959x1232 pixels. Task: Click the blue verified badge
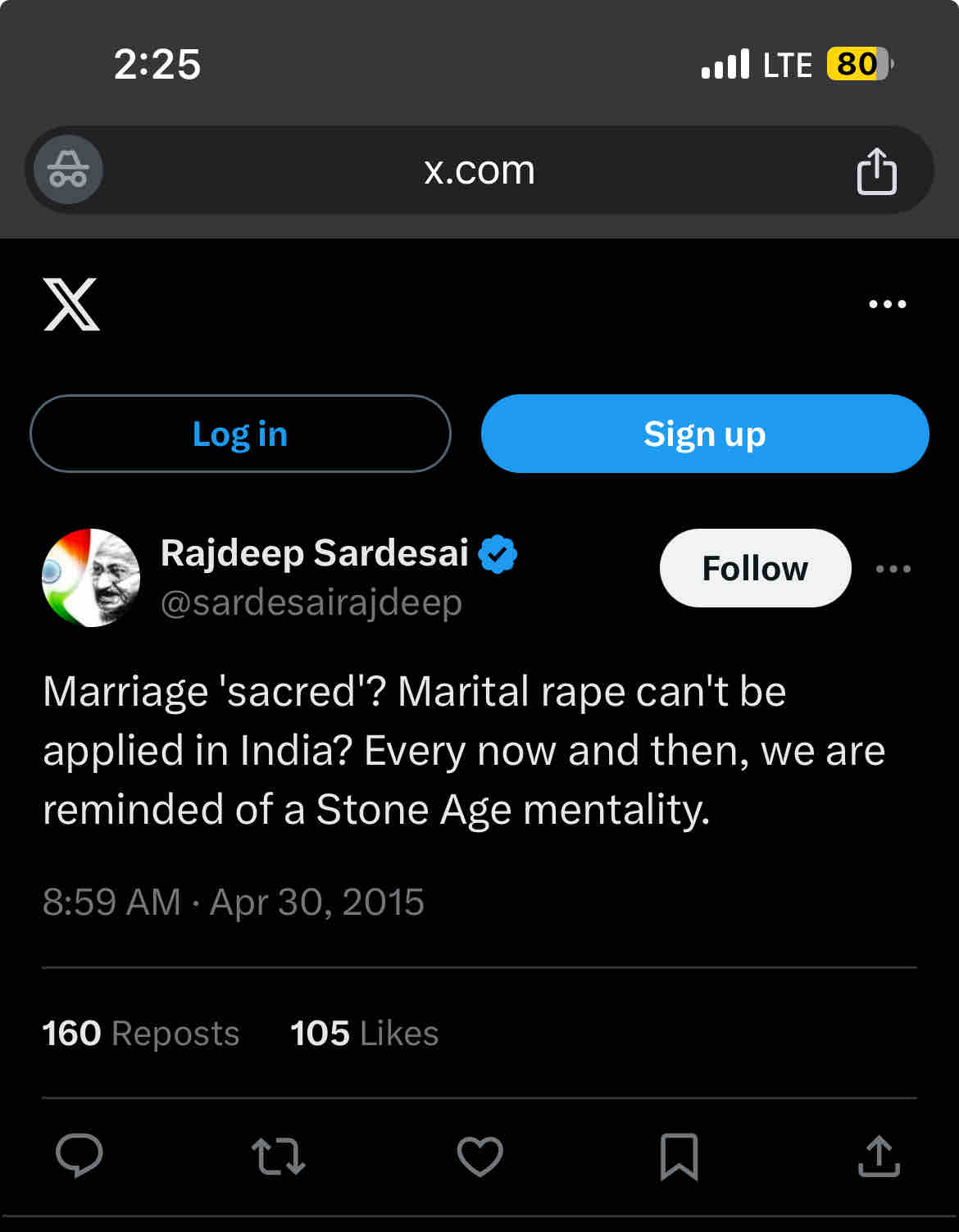click(498, 554)
